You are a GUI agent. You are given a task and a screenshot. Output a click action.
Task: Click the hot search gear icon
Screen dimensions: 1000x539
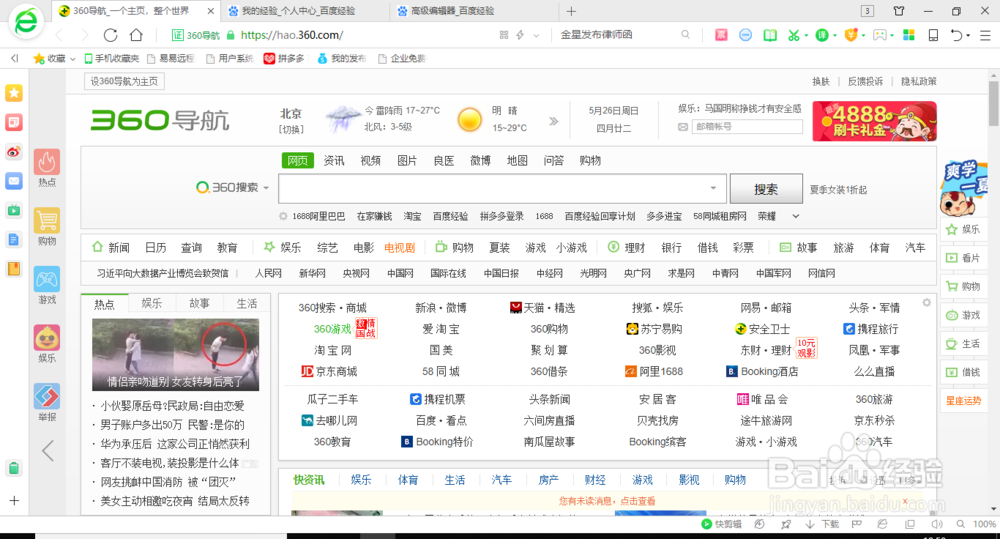(283, 216)
